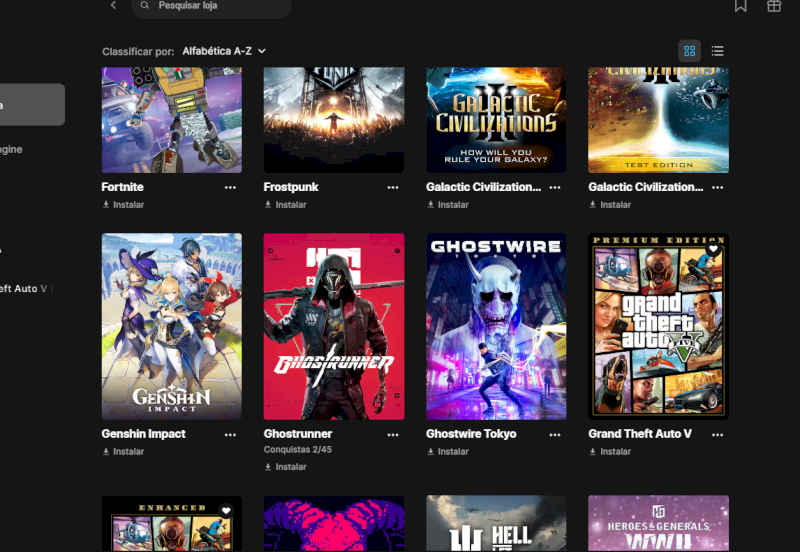Screen dimensions: 800x552
Task: Click the Grand Theft Auto V title
Action: tap(640, 434)
